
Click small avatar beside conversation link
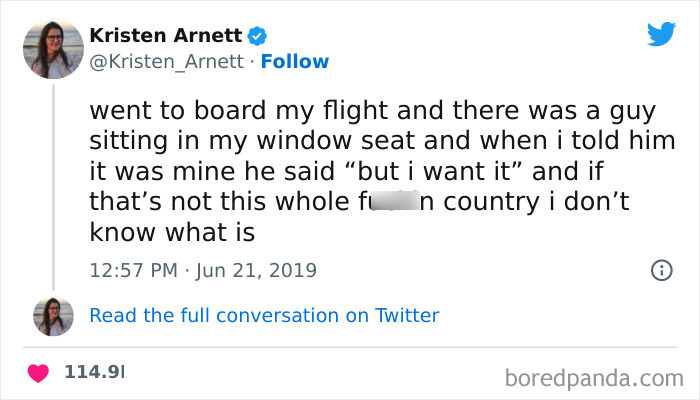click(x=52, y=316)
